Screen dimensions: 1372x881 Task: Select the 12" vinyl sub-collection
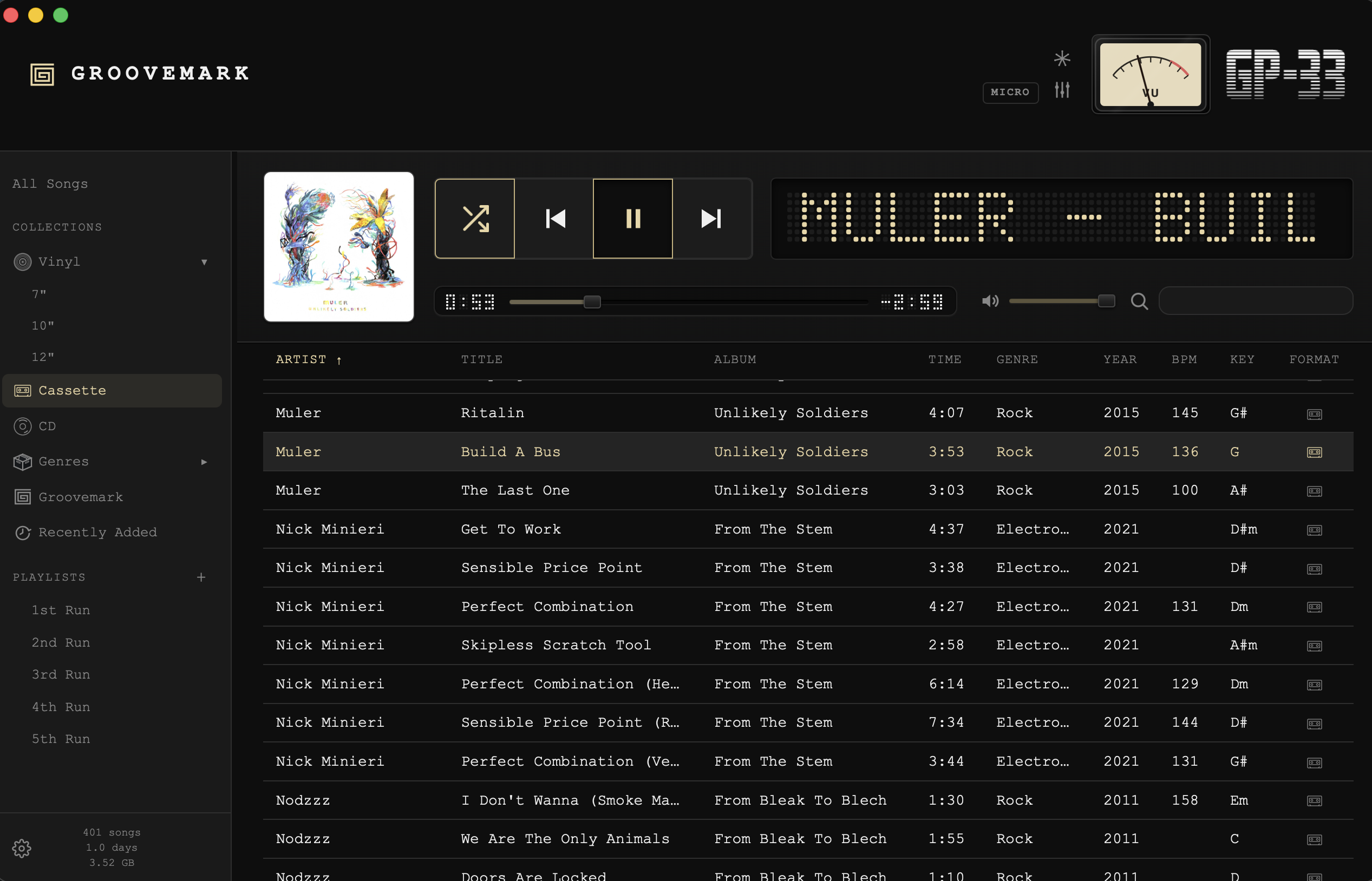click(43, 357)
